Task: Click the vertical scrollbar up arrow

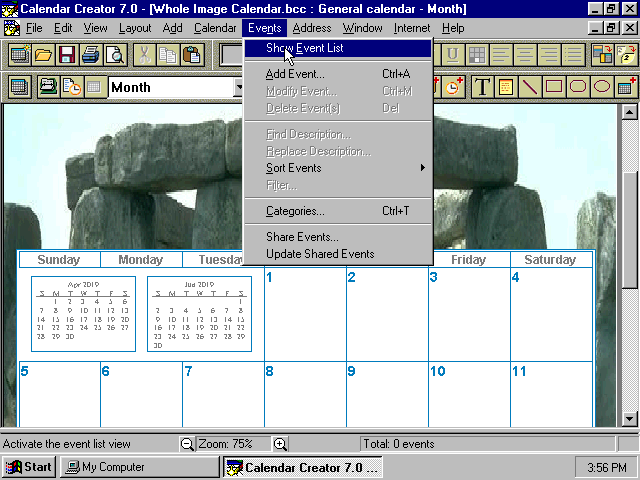Action: point(629,112)
